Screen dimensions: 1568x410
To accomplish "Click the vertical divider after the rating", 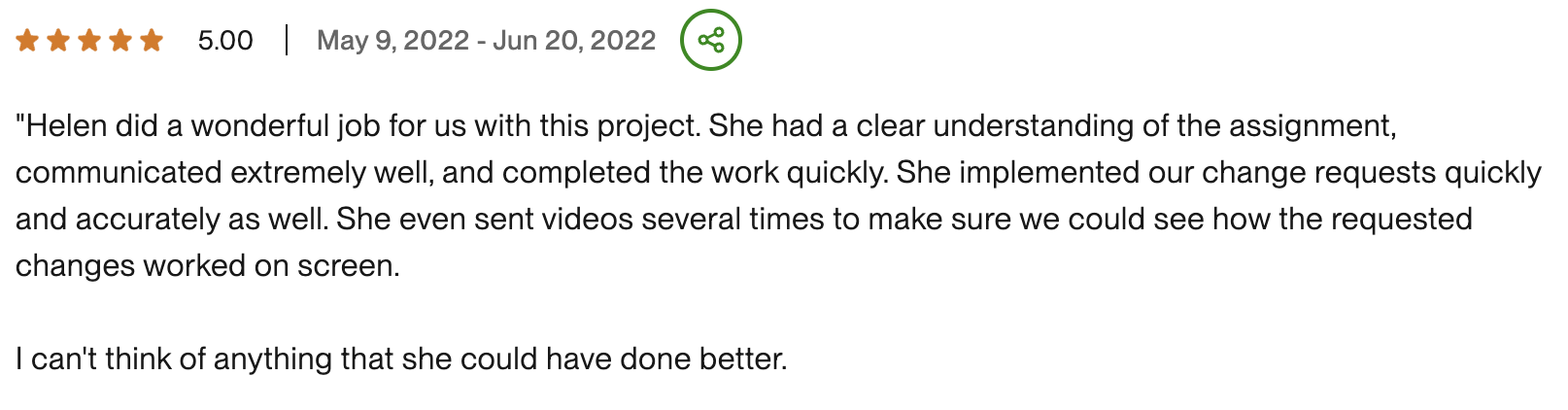I will tap(287, 40).
